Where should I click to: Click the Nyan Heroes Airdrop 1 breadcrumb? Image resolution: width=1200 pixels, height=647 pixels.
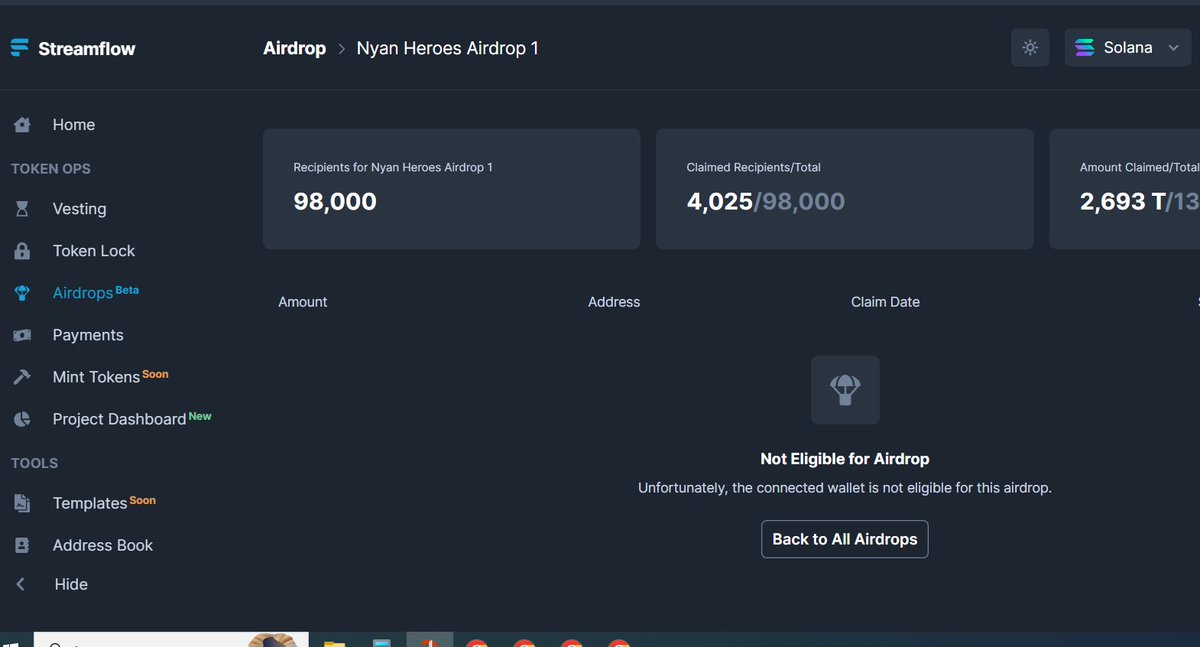pos(447,48)
